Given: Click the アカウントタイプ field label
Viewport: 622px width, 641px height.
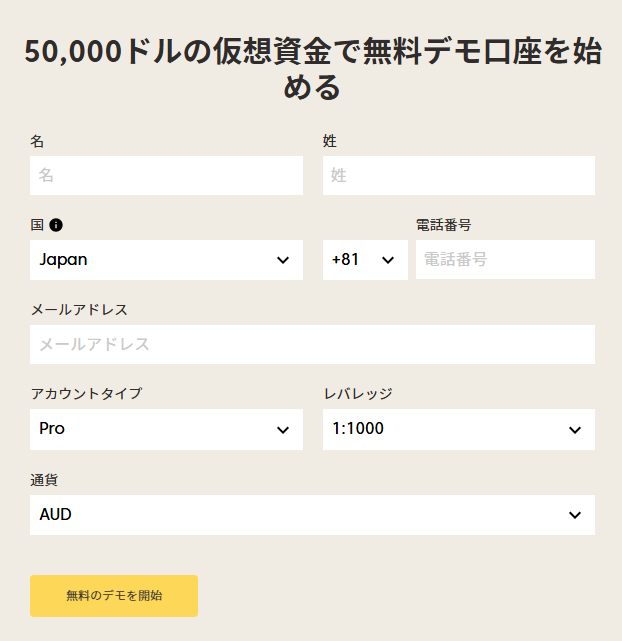Looking at the screenshot, I should [x=86, y=394].
